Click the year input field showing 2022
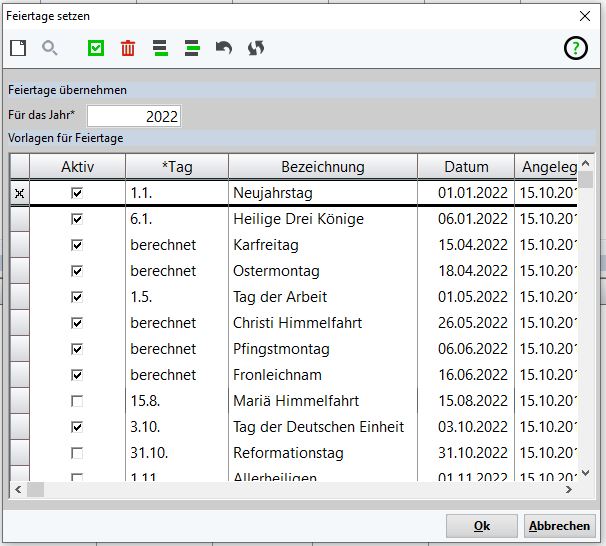606x546 pixels. pos(134,116)
